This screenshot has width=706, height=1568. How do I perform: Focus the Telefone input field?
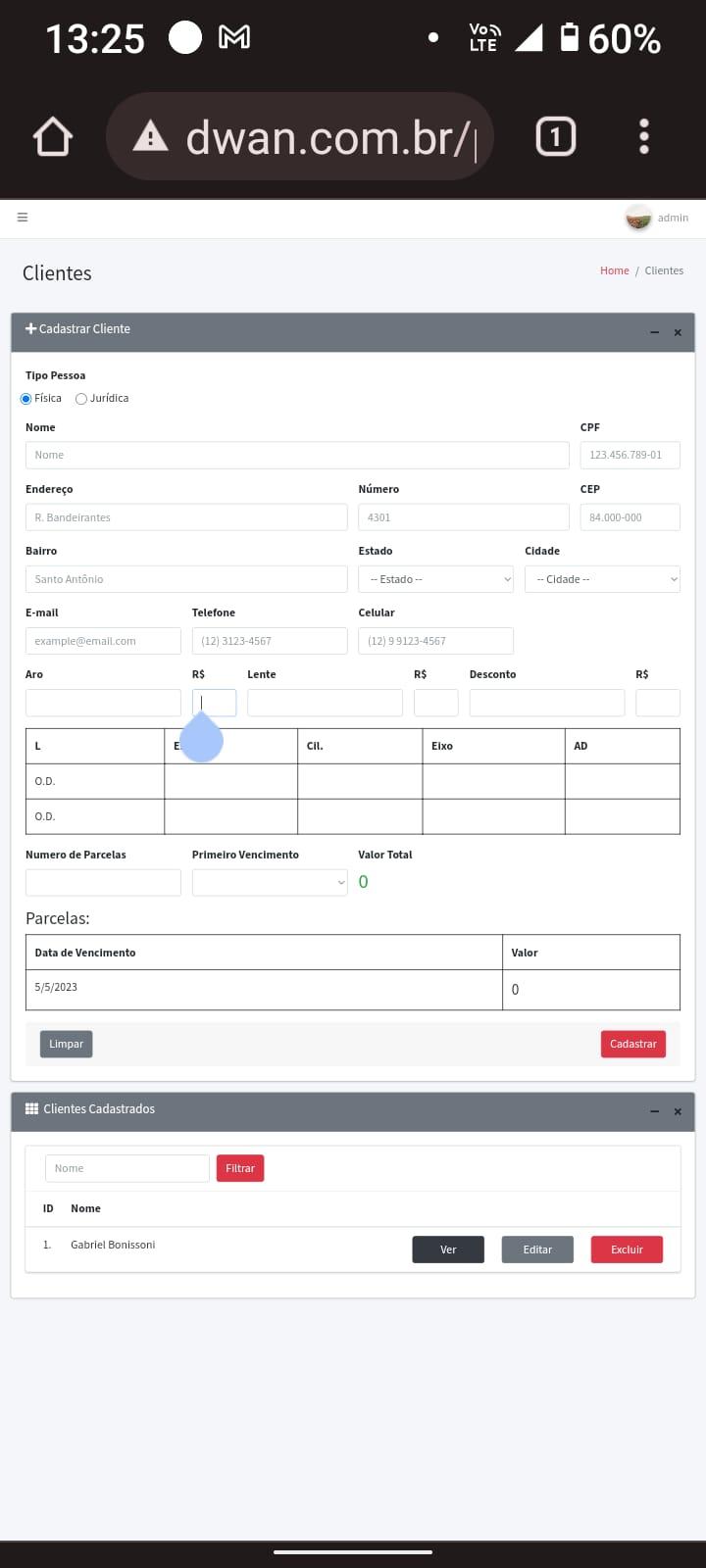[270, 641]
